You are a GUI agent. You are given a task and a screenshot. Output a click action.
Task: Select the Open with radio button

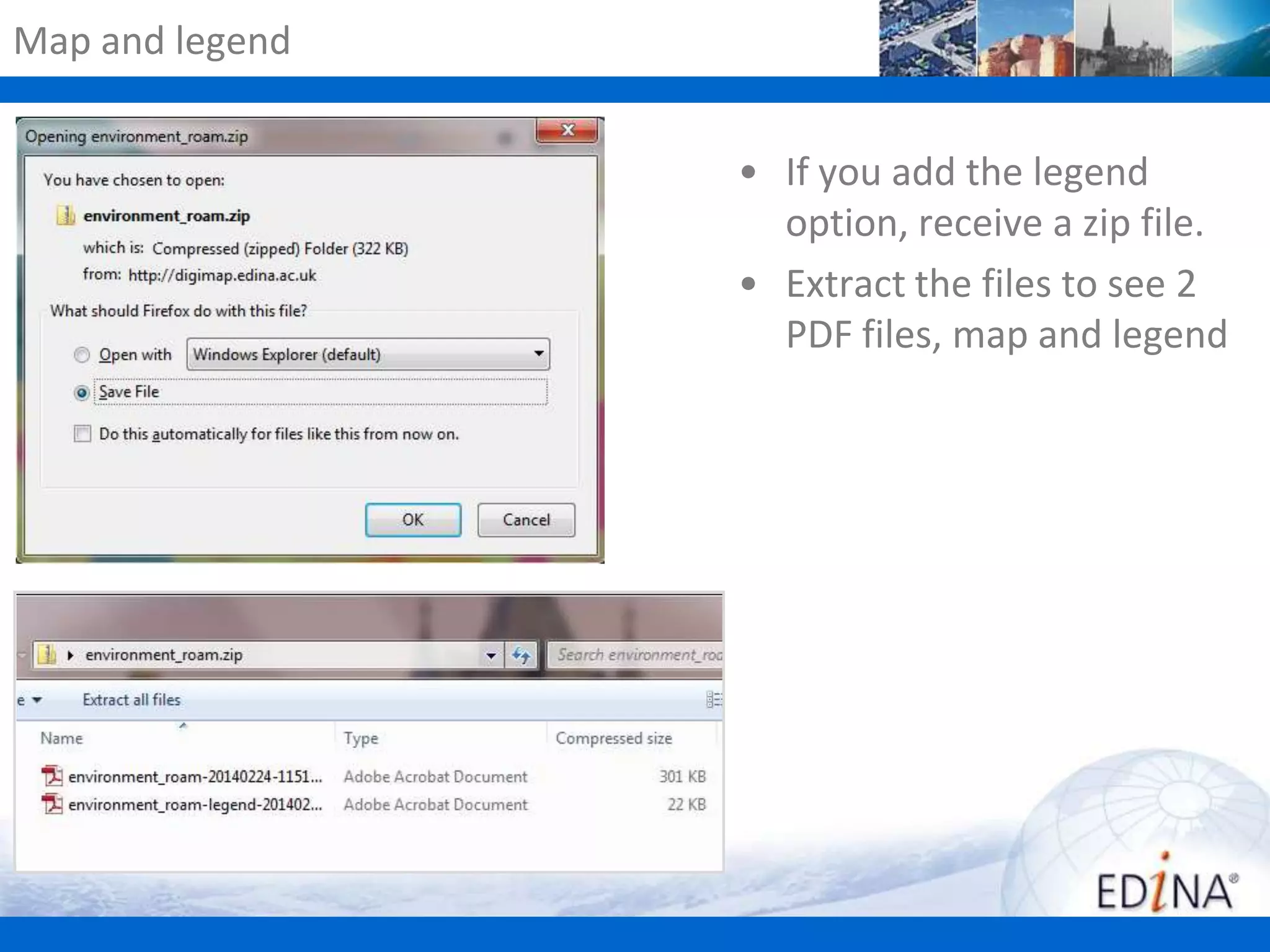[82, 355]
